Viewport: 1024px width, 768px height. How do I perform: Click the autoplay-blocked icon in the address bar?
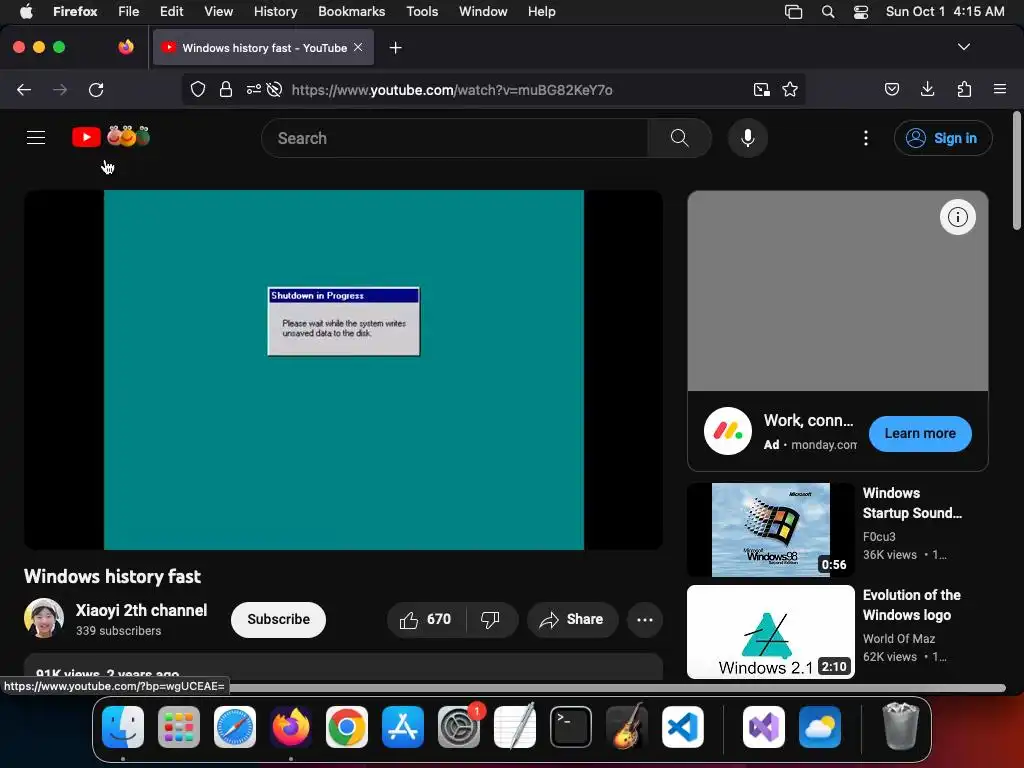point(274,89)
